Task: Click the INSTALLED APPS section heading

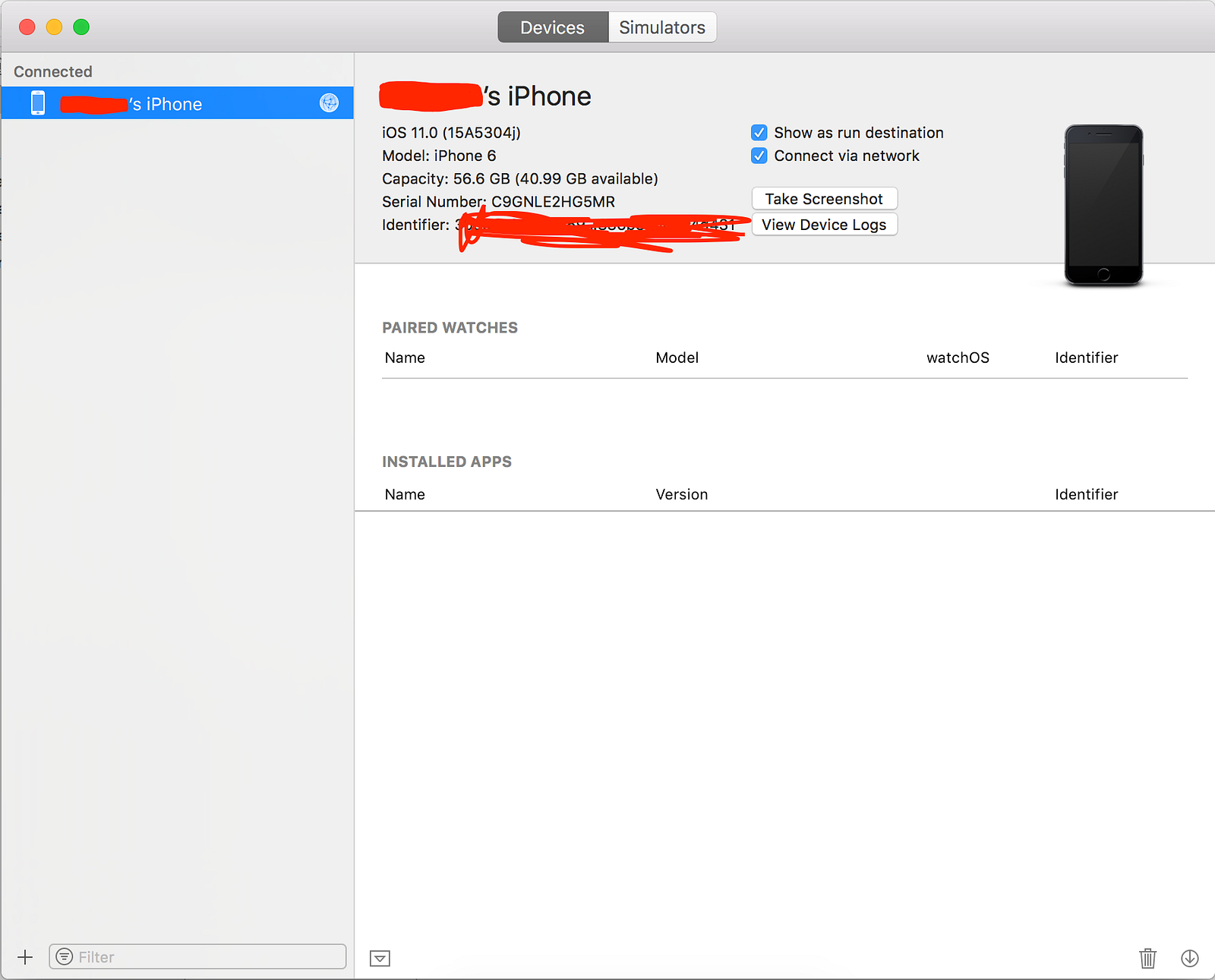Action: click(447, 462)
